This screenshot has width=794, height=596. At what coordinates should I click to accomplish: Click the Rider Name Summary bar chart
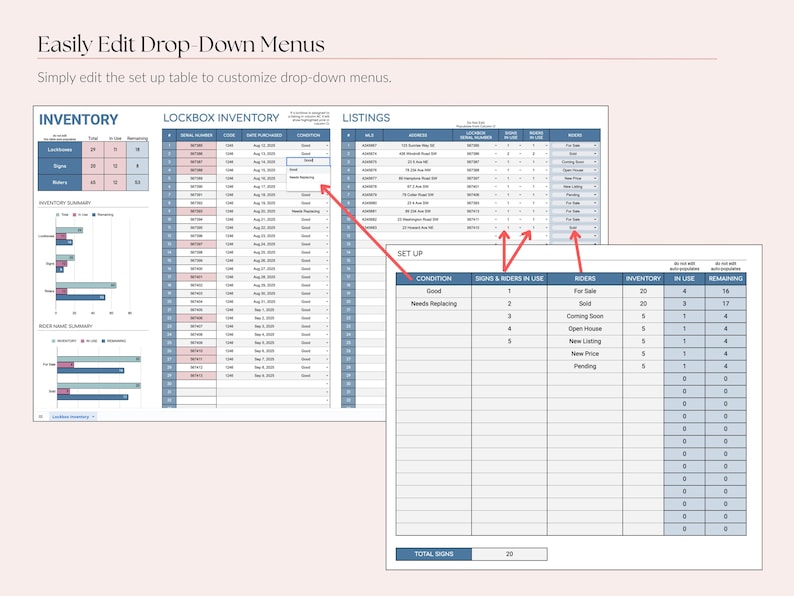click(x=94, y=372)
